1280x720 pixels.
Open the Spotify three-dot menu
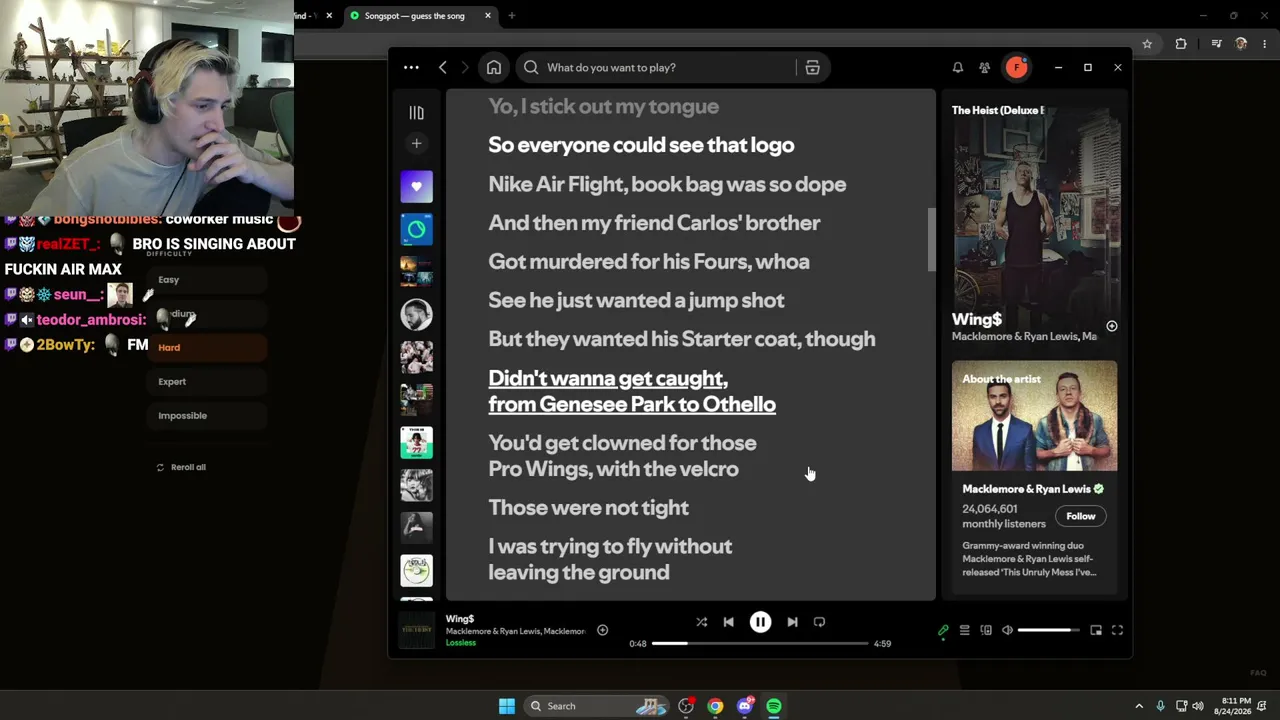[411, 67]
